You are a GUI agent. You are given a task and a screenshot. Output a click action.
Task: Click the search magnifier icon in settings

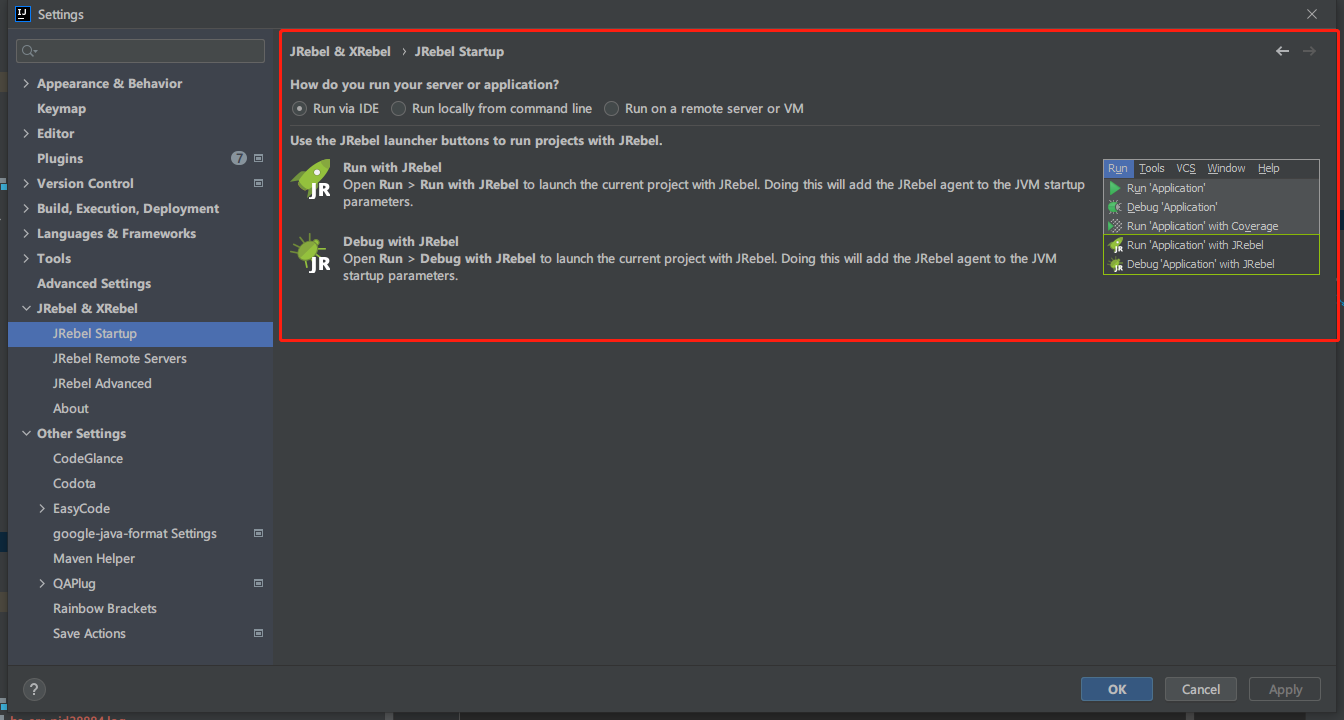pos(28,51)
